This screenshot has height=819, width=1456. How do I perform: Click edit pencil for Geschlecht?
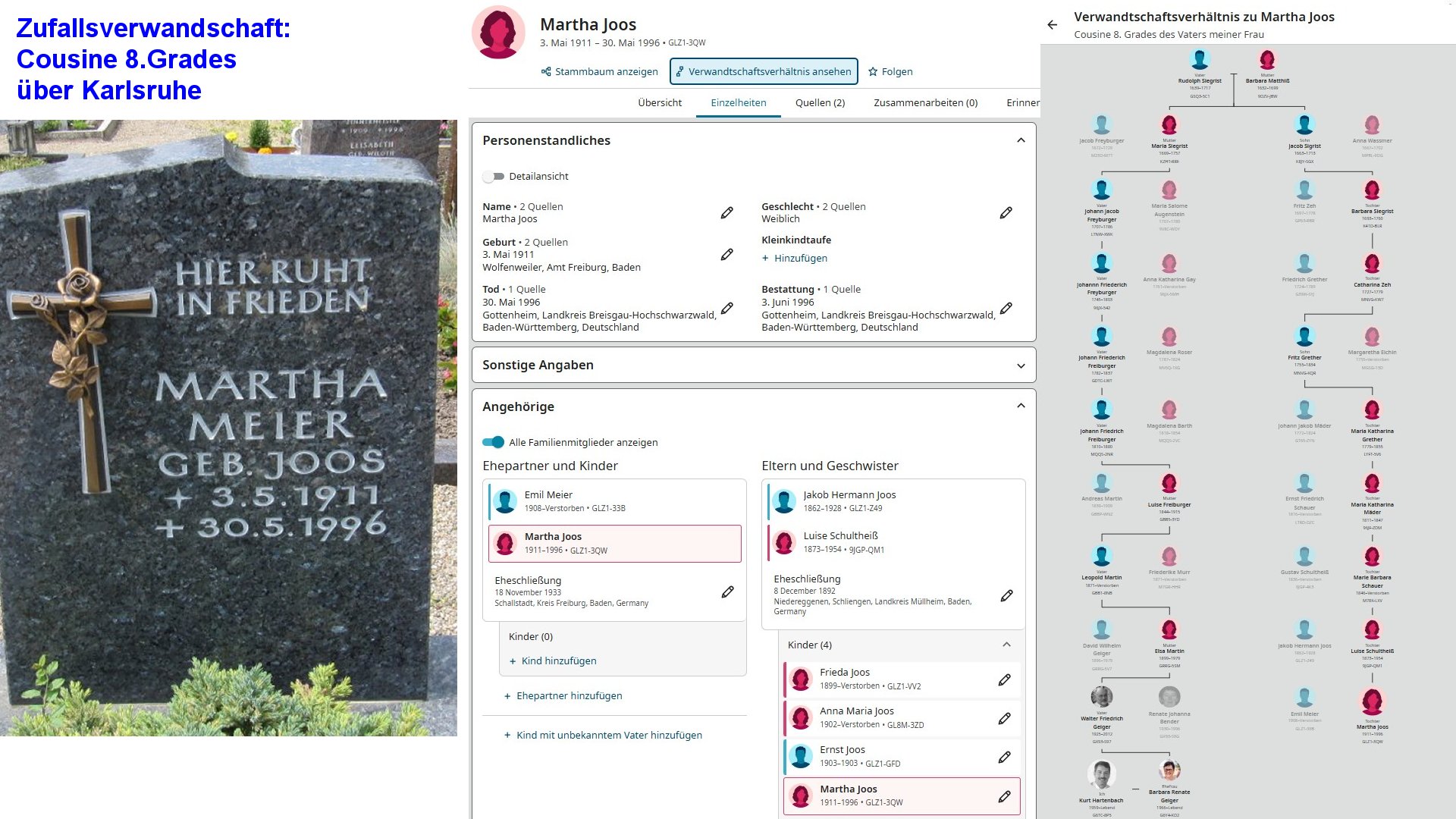pos(1006,213)
